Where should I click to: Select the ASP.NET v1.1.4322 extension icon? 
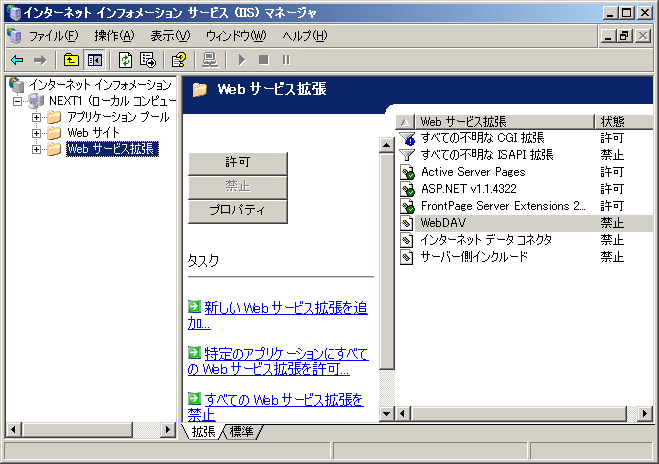[407, 189]
